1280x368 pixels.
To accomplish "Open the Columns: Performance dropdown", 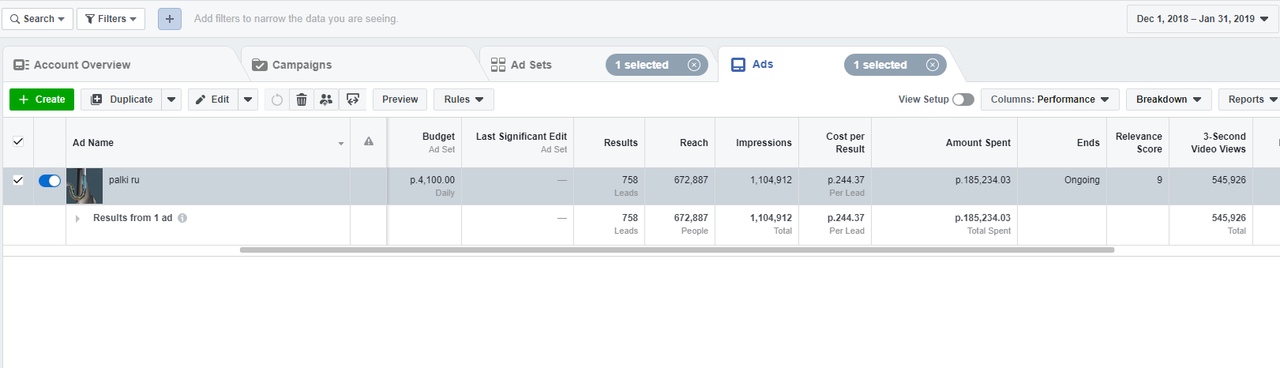I will 1050,99.
